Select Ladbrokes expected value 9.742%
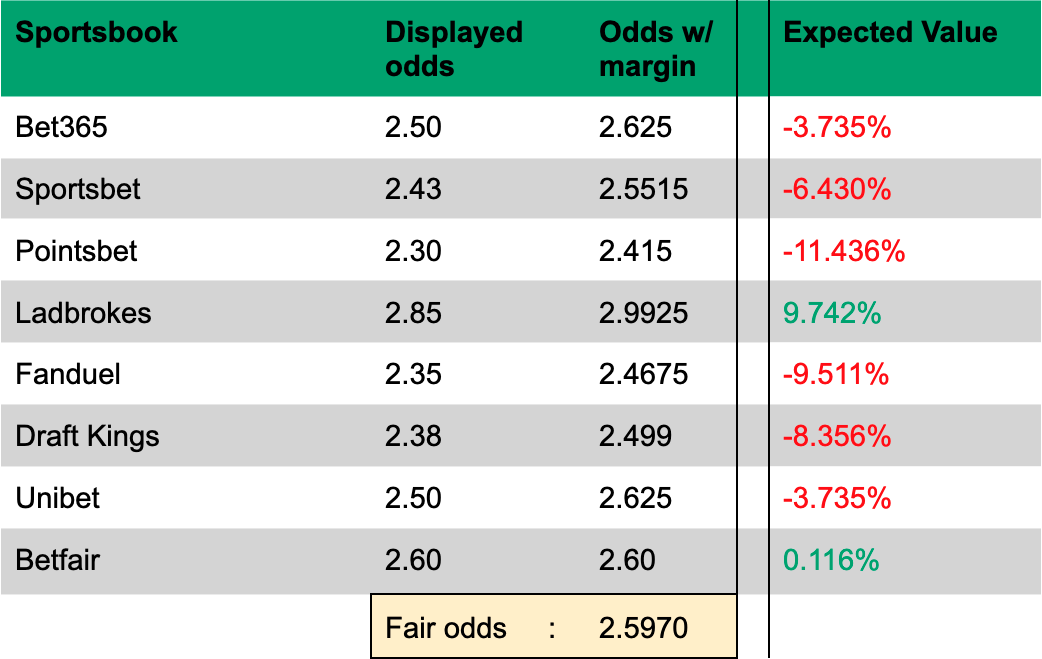 click(x=832, y=313)
